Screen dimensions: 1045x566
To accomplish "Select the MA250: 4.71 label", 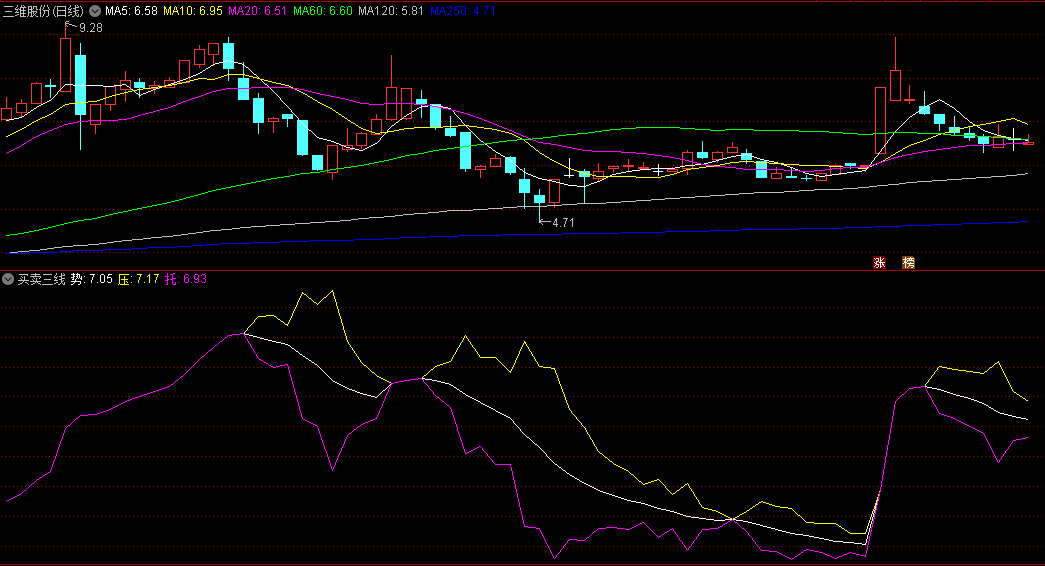I will [x=463, y=11].
